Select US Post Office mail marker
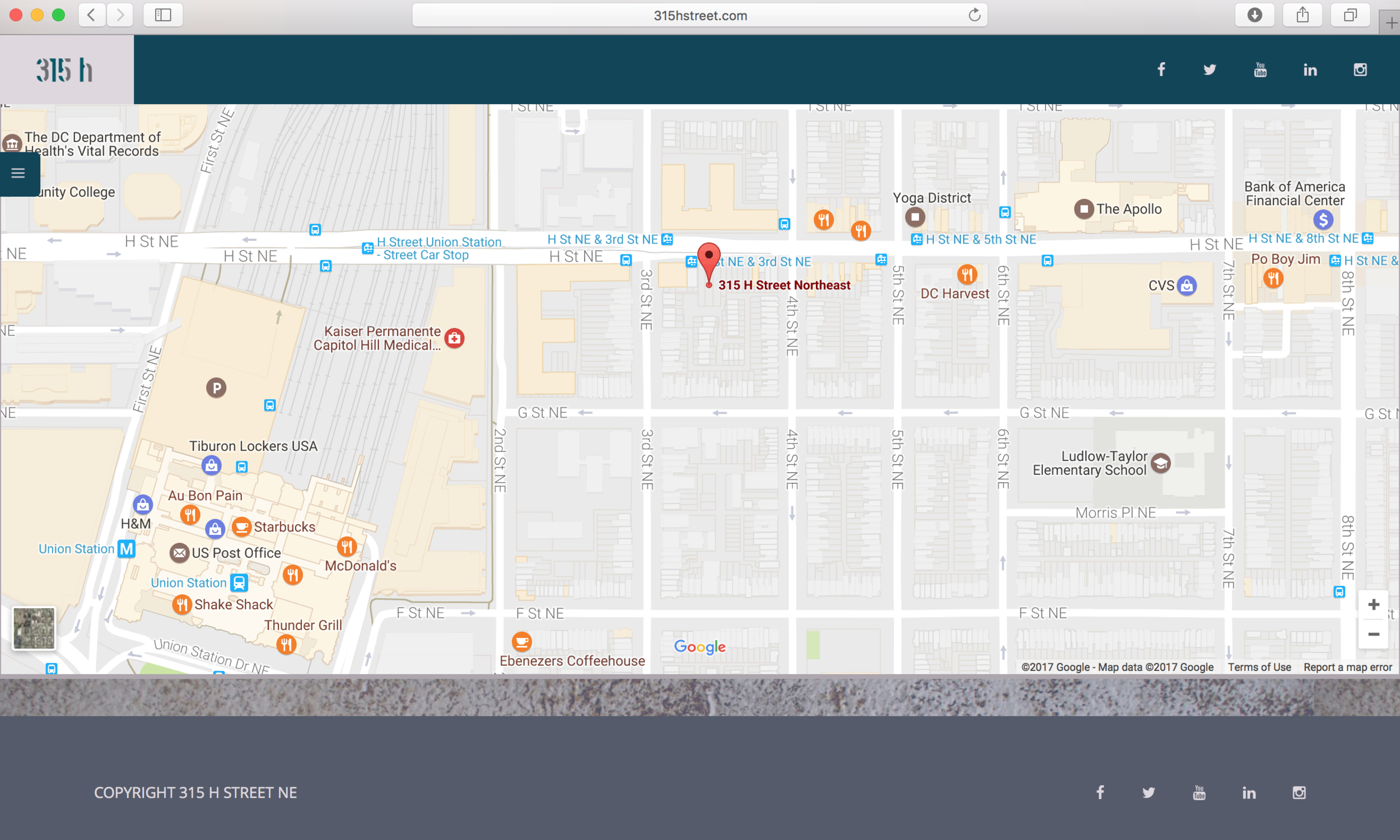 179,553
